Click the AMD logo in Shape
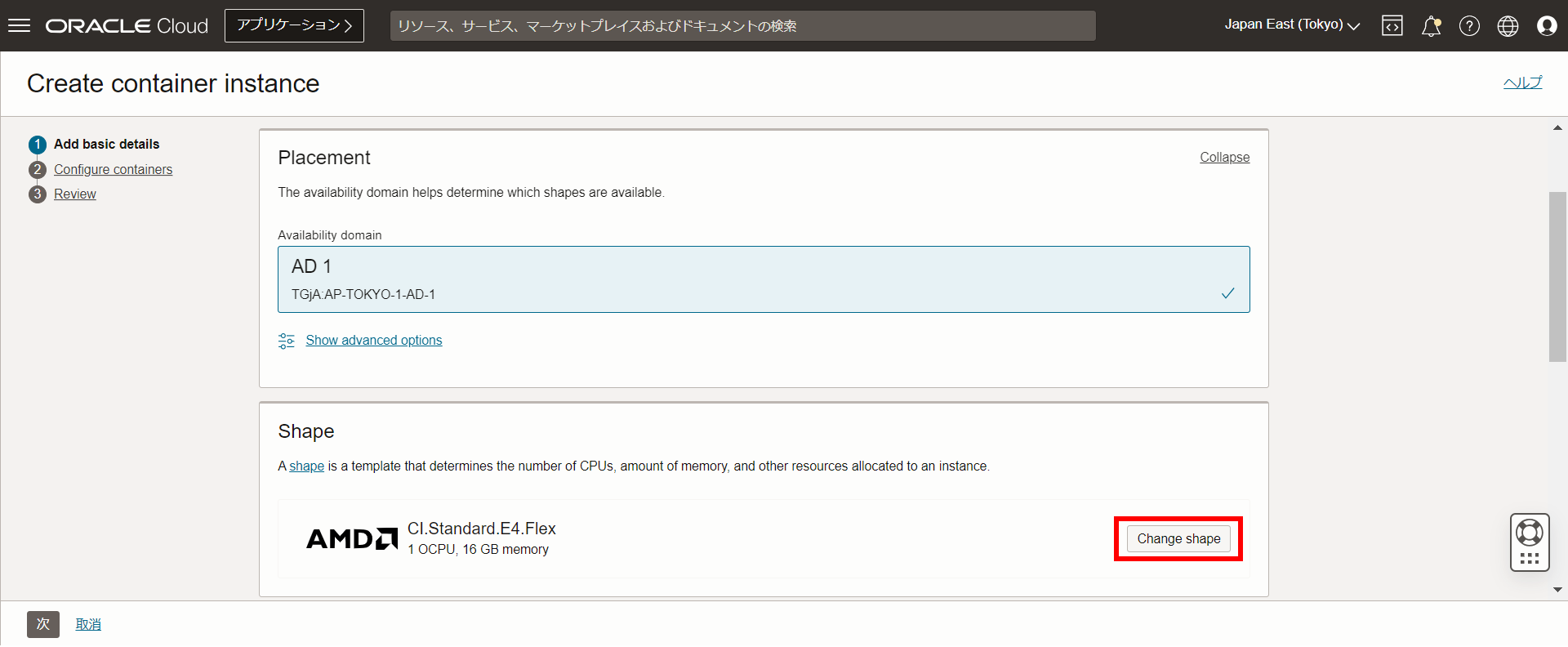Image resolution: width=1568 pixels, height=647 pixels. pos(352,539)
